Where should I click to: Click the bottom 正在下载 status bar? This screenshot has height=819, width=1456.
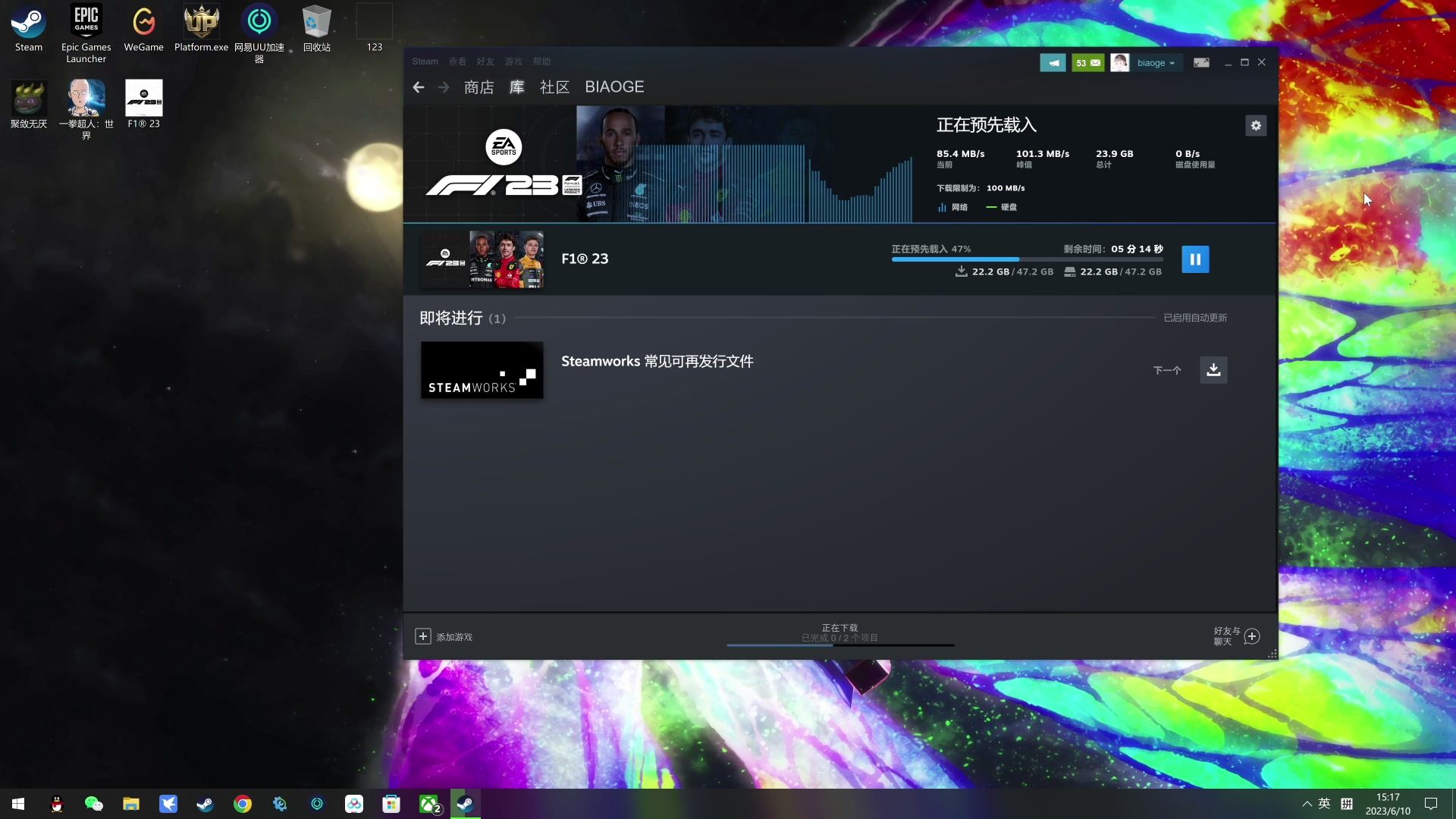coord(839,635)
